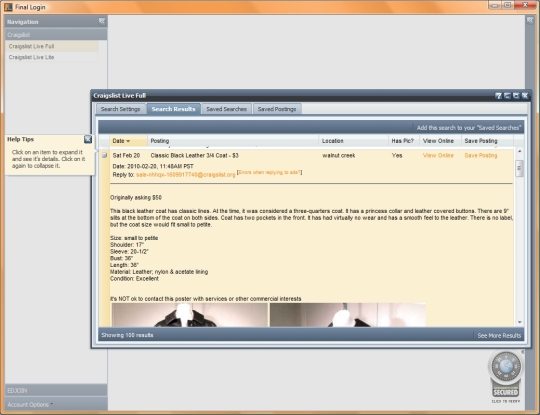
Task: Click the 'Sat Feb 20' date cell
Action: (126, 156)
